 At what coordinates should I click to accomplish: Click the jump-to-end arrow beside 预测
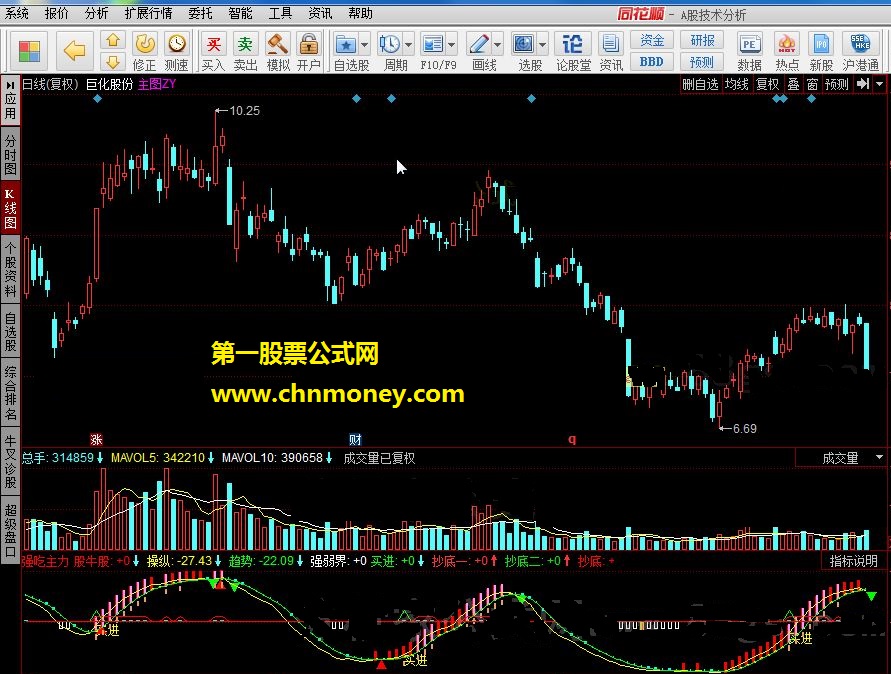click(x=863, y=84)
